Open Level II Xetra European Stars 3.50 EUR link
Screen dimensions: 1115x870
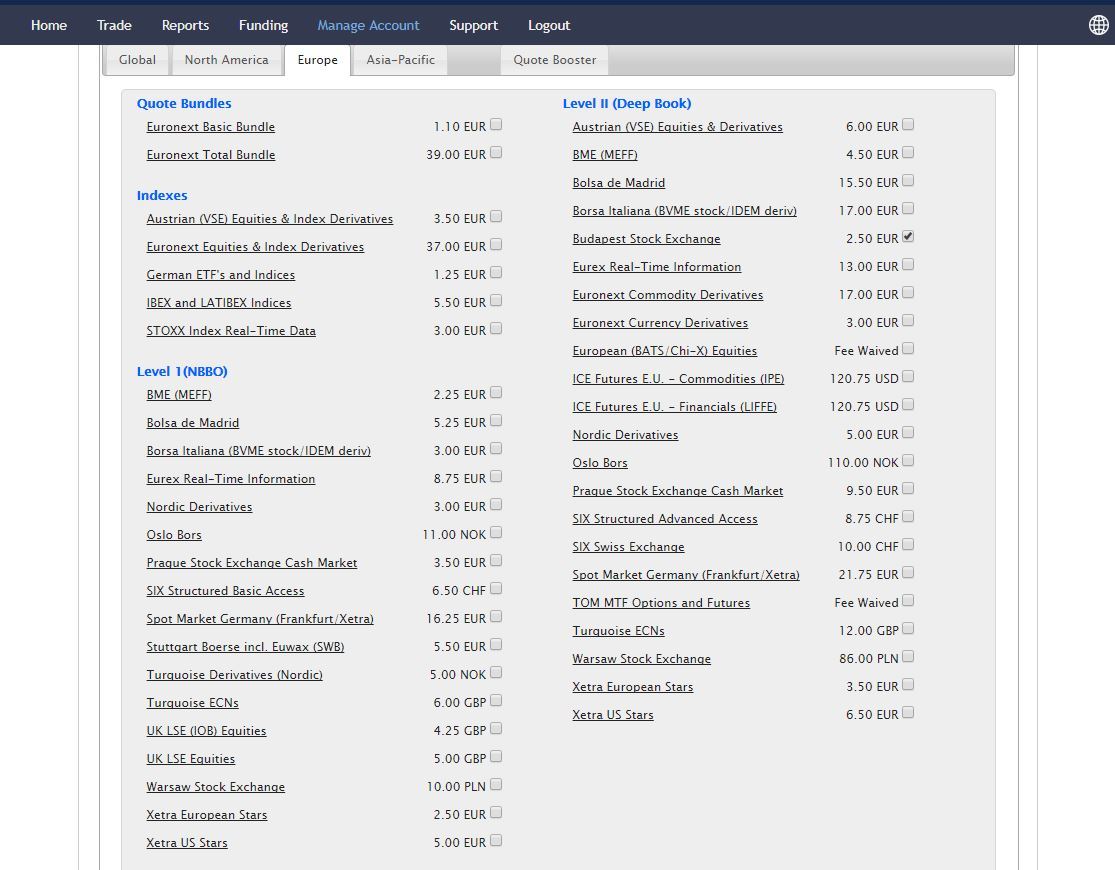[633, 686]
